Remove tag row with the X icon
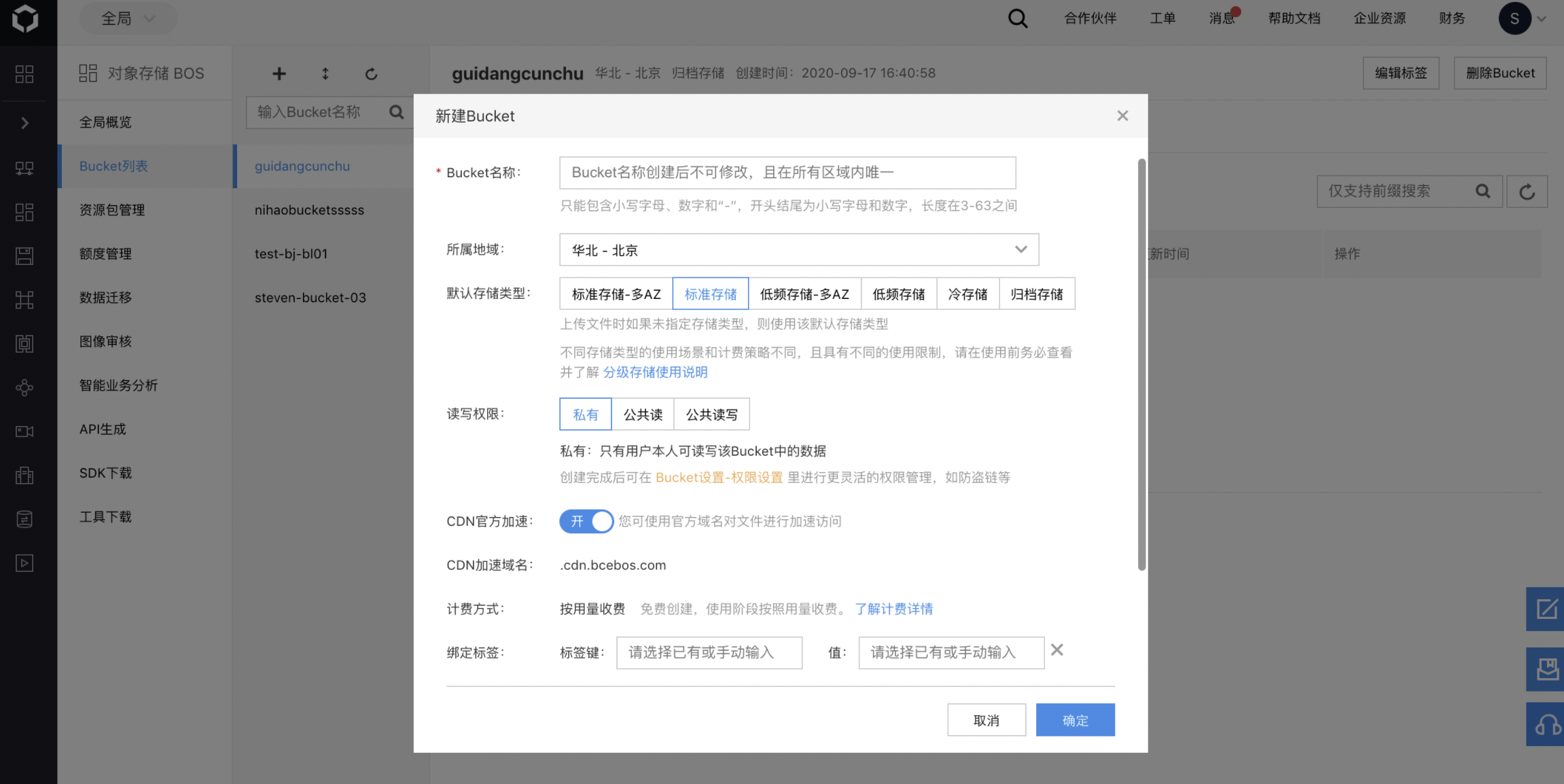The width and height of the screenshot is (1564, 784). 1057,650
